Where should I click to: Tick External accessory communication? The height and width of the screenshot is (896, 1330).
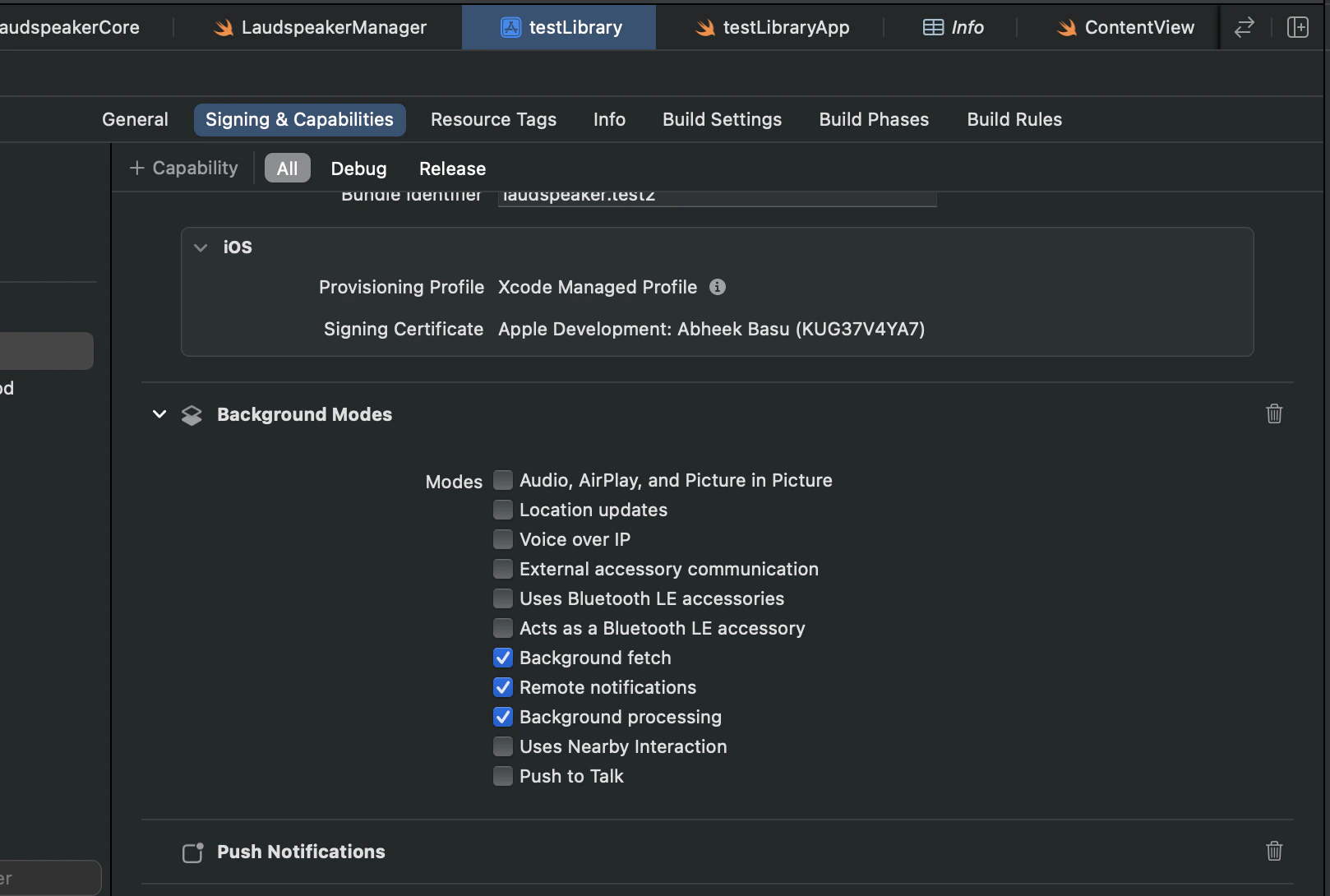point(503,569)
